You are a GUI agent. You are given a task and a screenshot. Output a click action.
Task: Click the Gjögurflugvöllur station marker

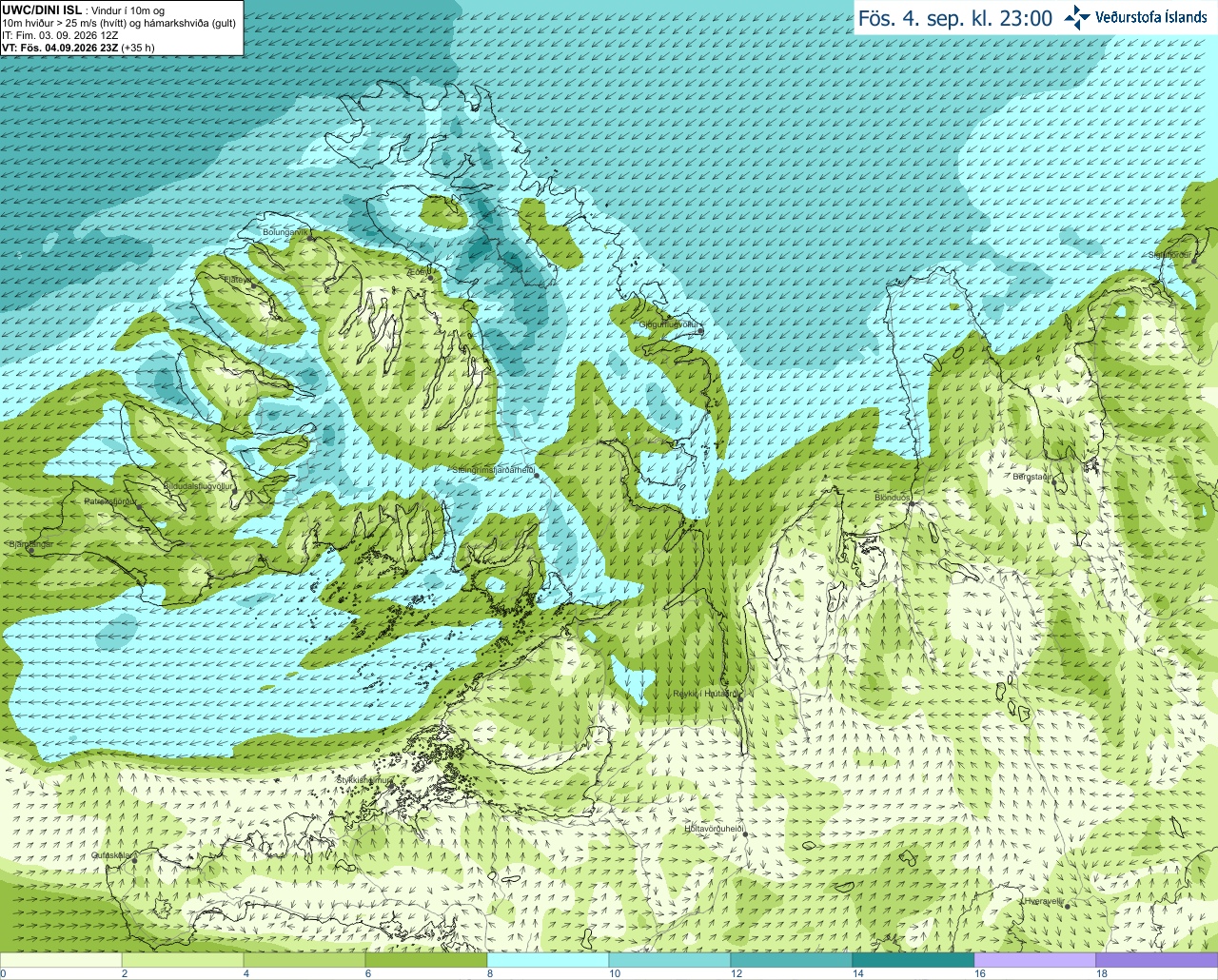(700, 331)
